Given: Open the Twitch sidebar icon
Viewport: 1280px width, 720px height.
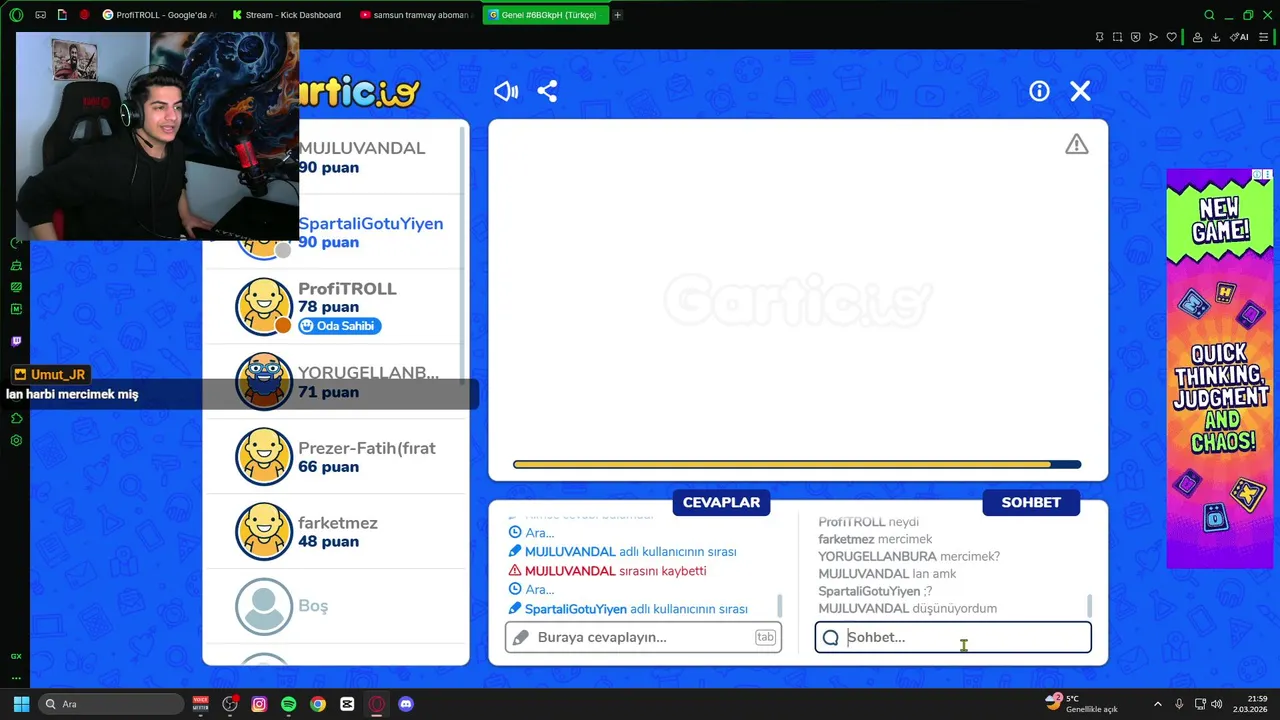Looking at the screenshot, I should (16, 341).
